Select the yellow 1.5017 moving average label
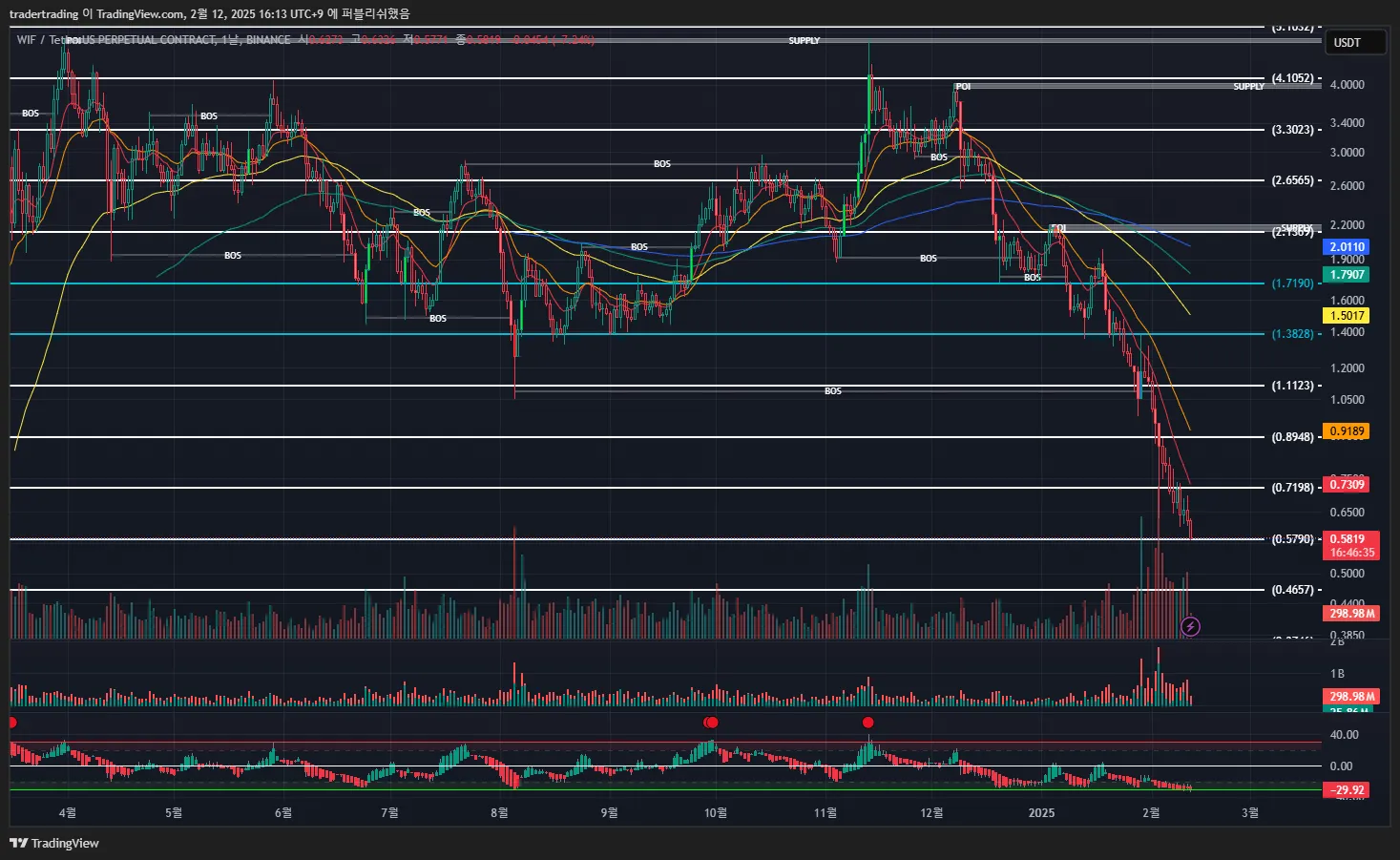 coord(1347,315)
